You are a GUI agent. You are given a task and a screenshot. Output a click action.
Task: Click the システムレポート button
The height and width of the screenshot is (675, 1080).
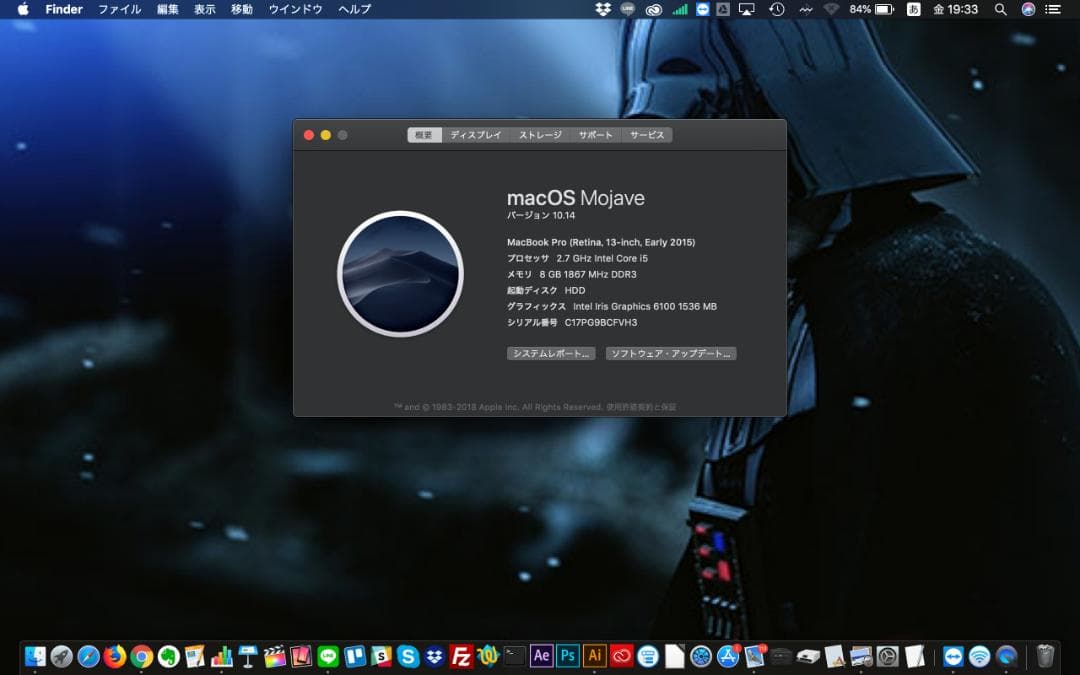[x=551, y=353]
